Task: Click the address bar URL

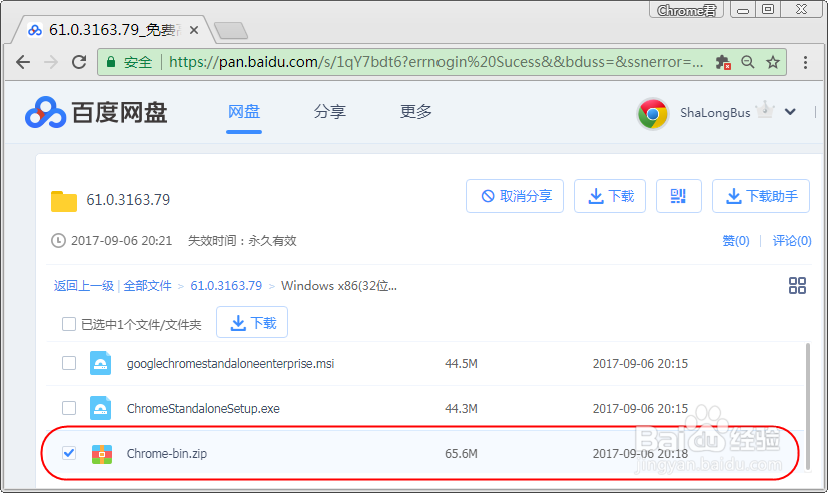Action: tap(436, 62)
